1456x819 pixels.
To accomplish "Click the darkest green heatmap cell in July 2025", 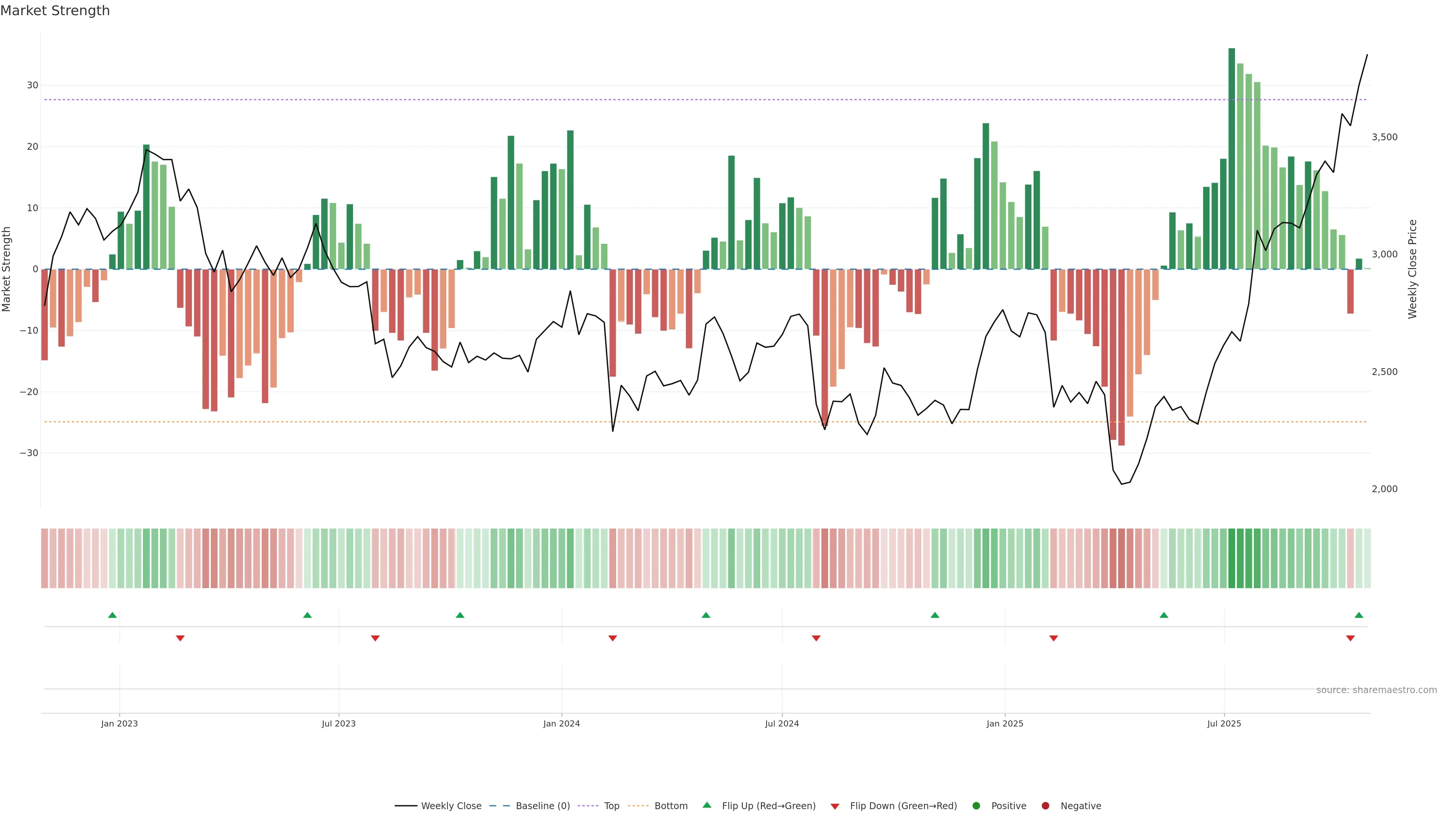I will (1232, 559).
